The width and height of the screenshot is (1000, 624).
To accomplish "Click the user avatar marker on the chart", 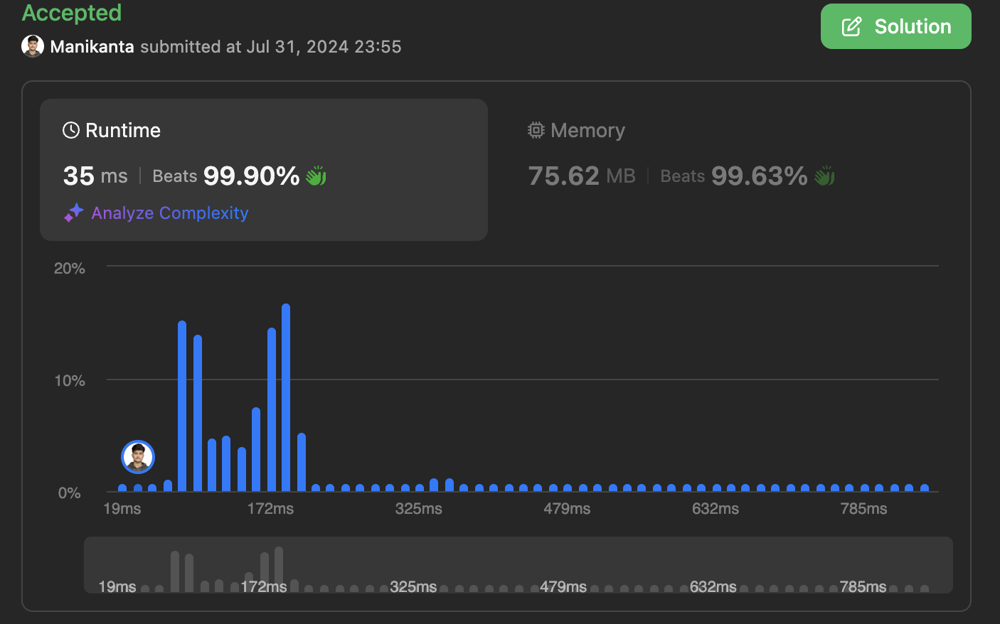I will point(138,457).
